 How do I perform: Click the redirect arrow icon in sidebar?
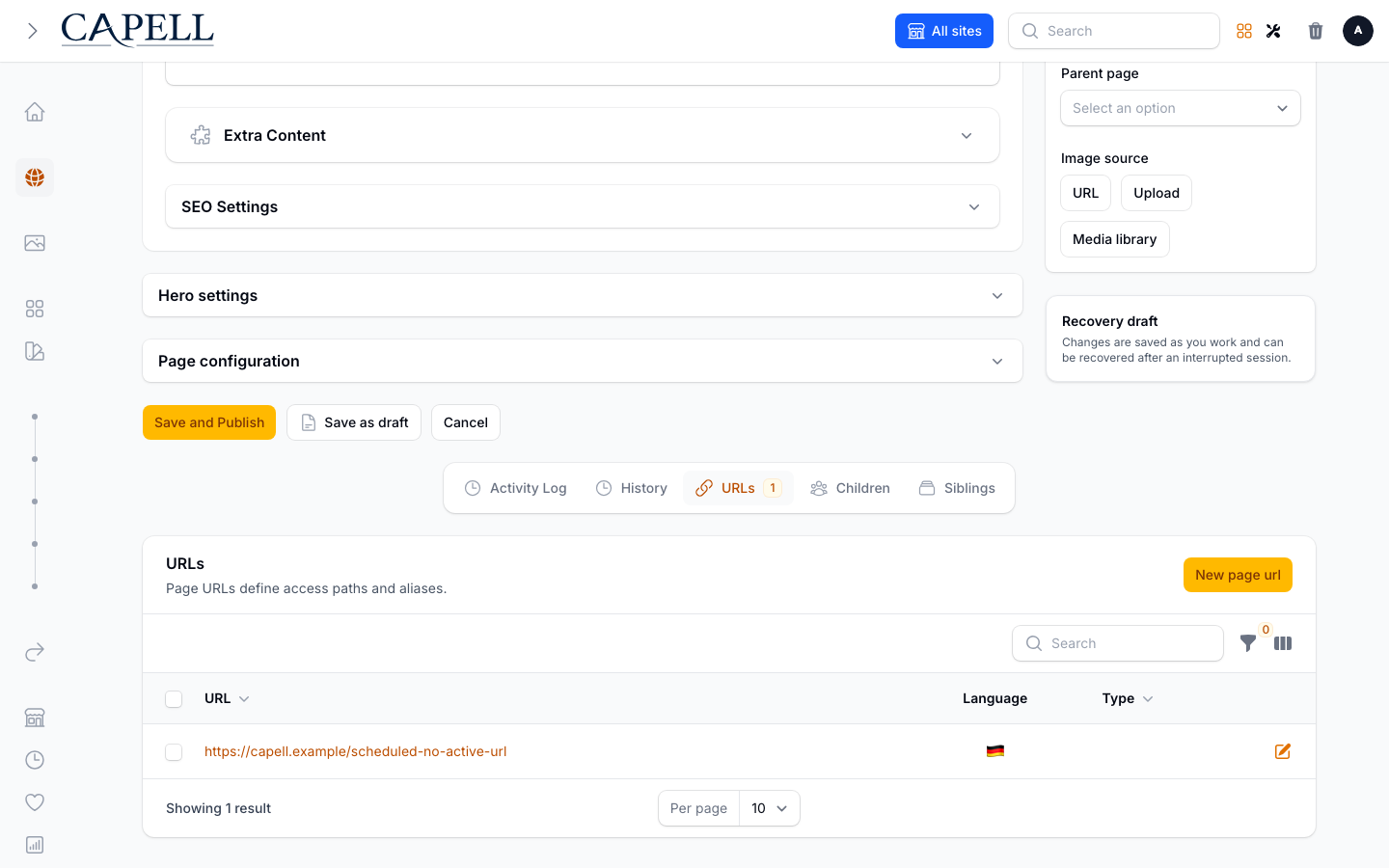point(35,652)
